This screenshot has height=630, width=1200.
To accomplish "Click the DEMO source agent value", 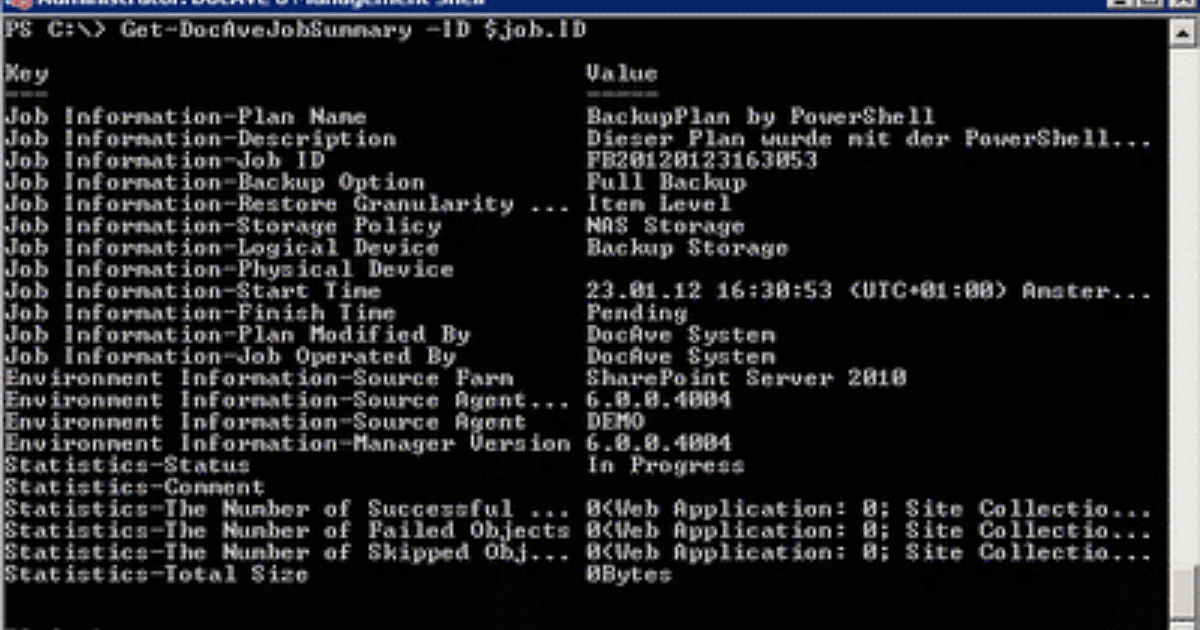I will [x=614, y=421].
